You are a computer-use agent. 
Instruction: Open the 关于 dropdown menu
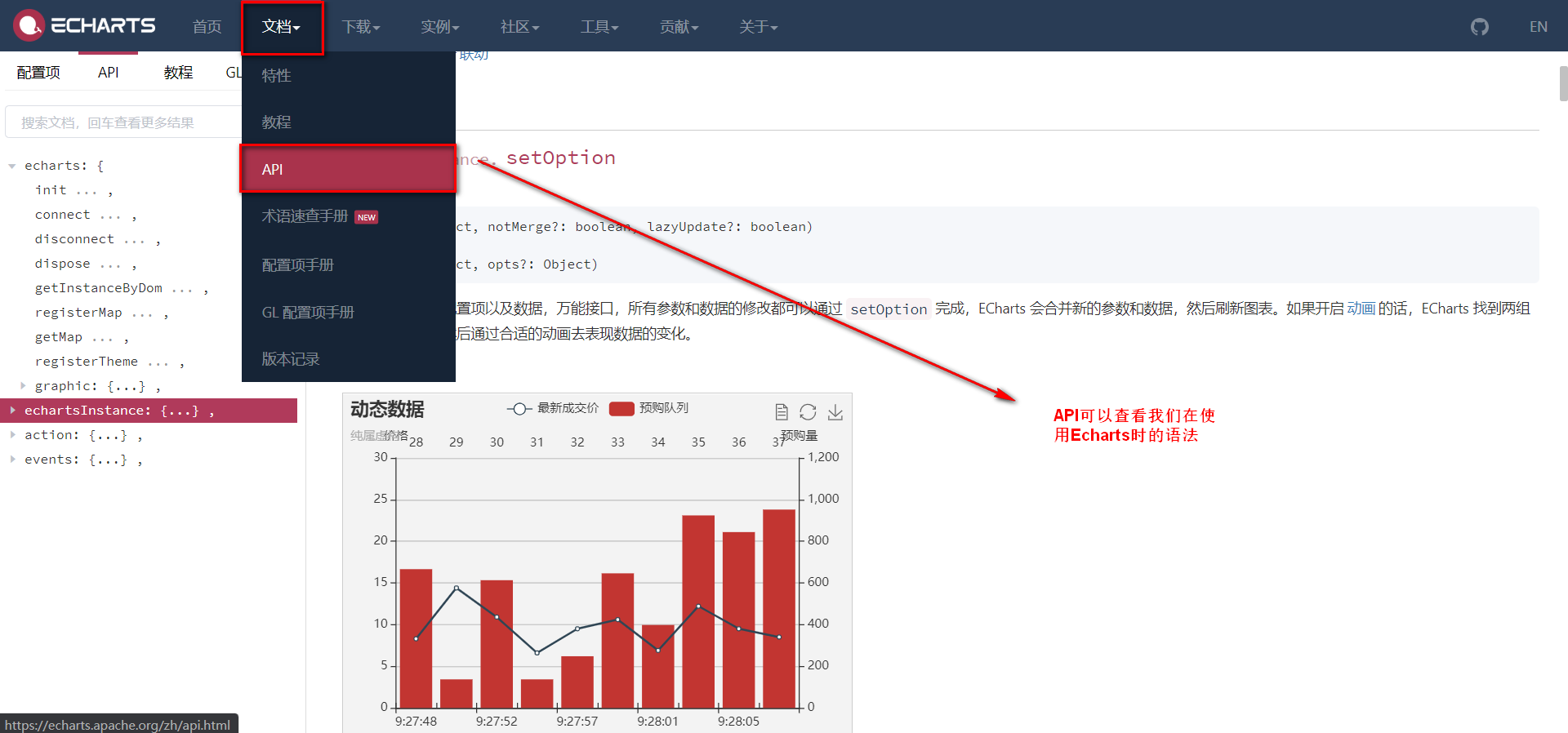pyautogui.click(x=759, y=27)
